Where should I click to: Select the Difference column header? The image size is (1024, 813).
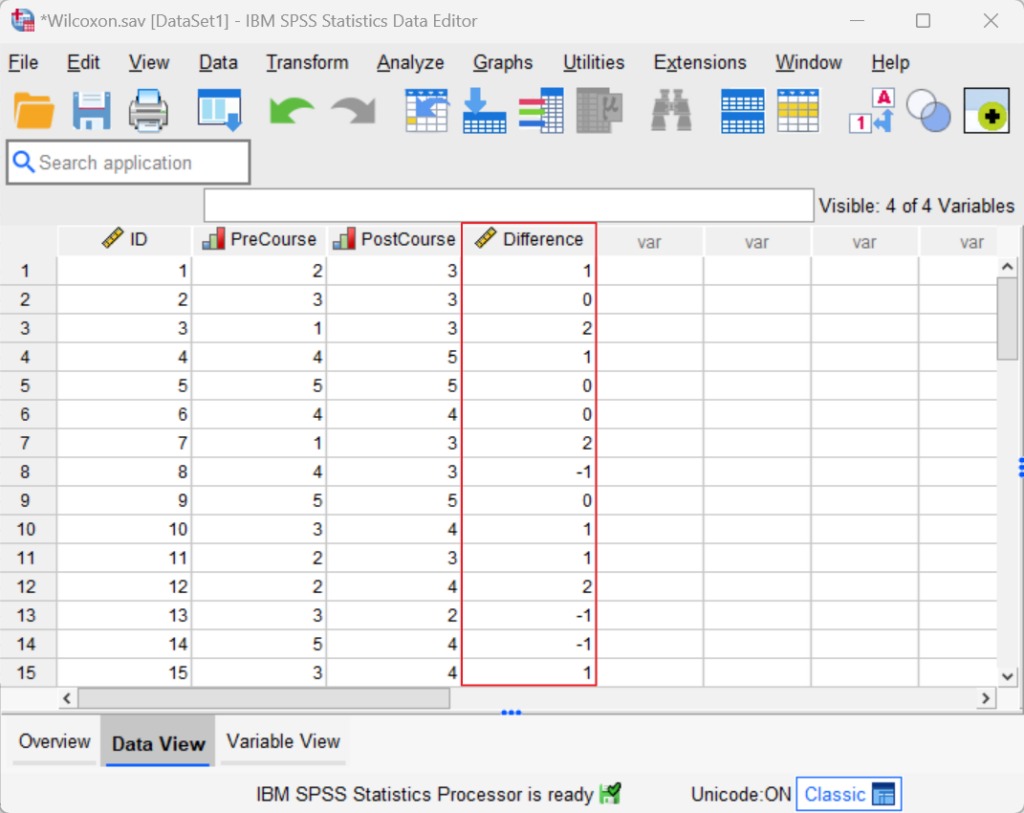click(530, 240)
